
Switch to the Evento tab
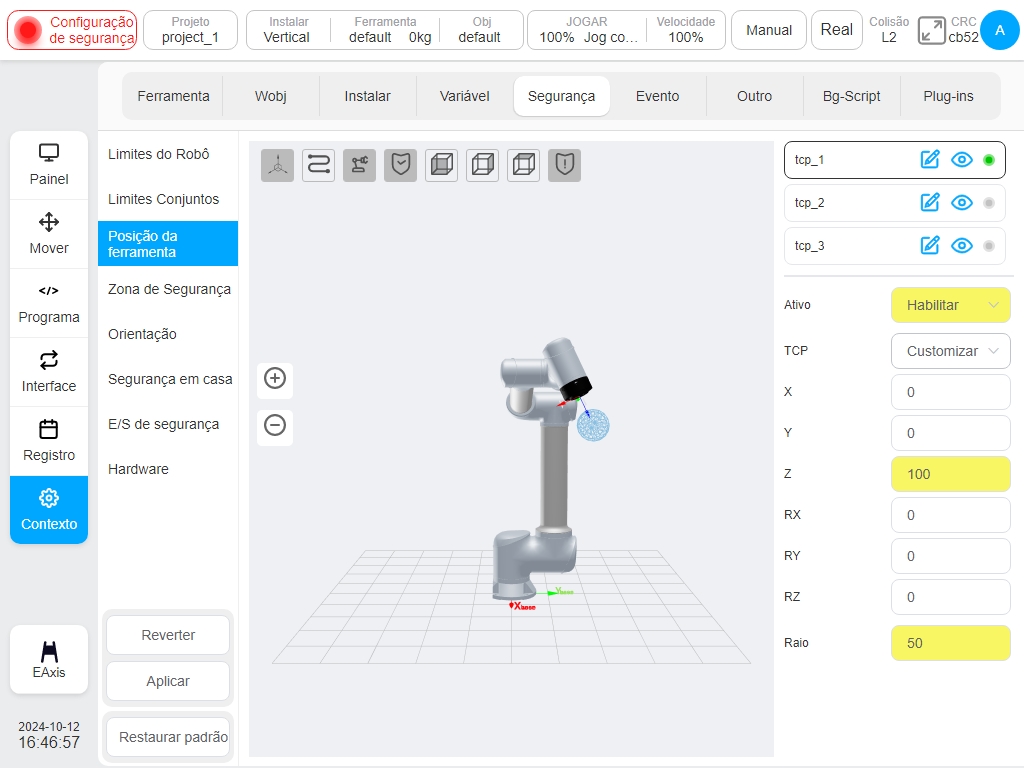[658, 96]
